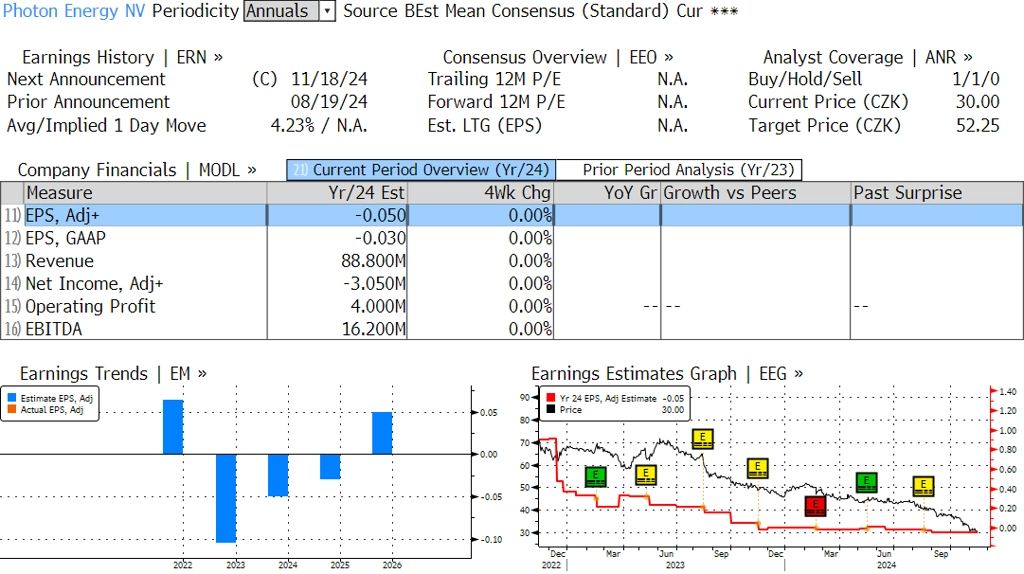Click red Yr 24 EPS Estimate legend swatch
Viewport: 1024px width, 574px height.
[x=551, y=398]
